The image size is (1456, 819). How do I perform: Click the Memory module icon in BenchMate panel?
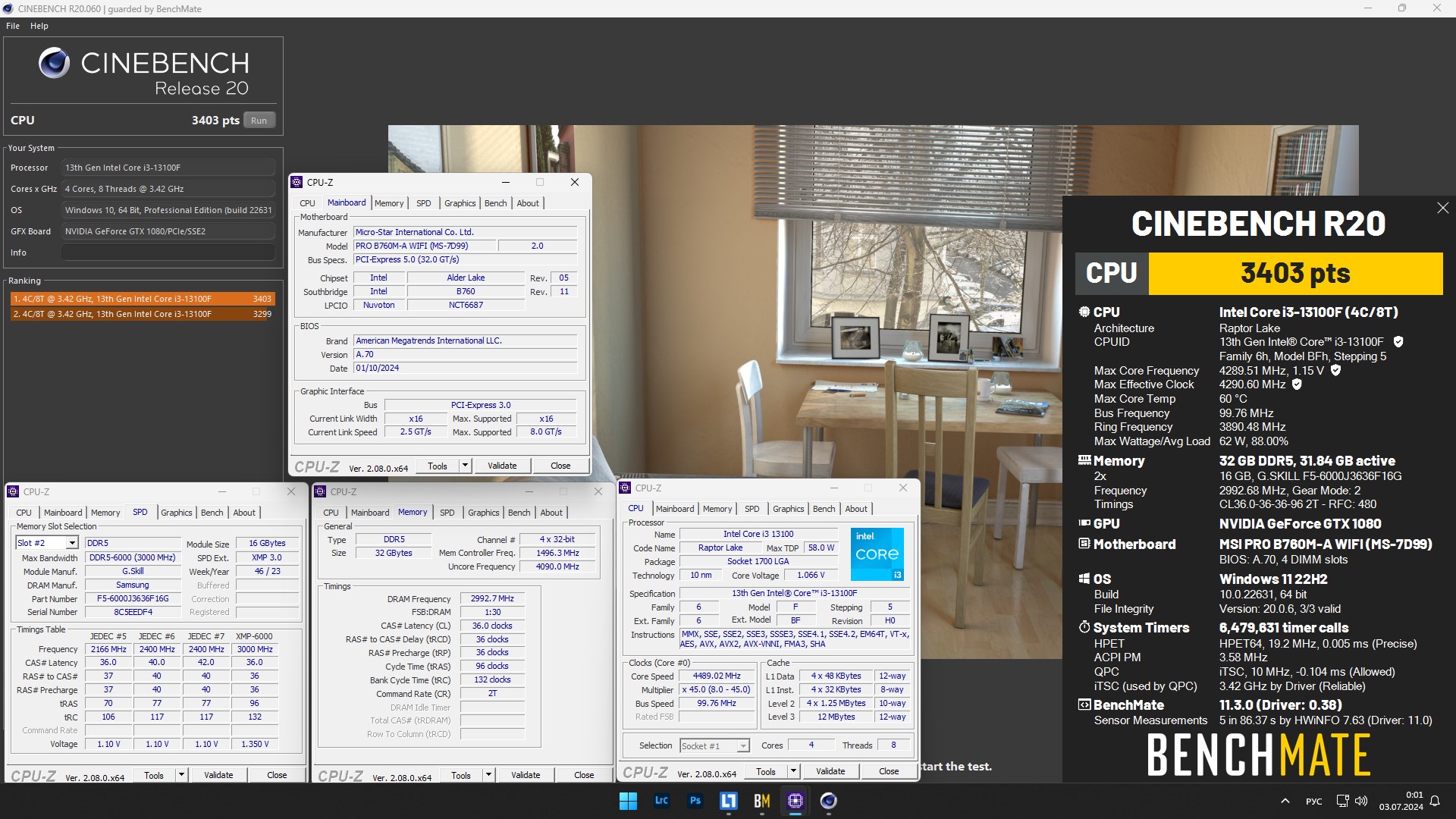[1084, 460]
